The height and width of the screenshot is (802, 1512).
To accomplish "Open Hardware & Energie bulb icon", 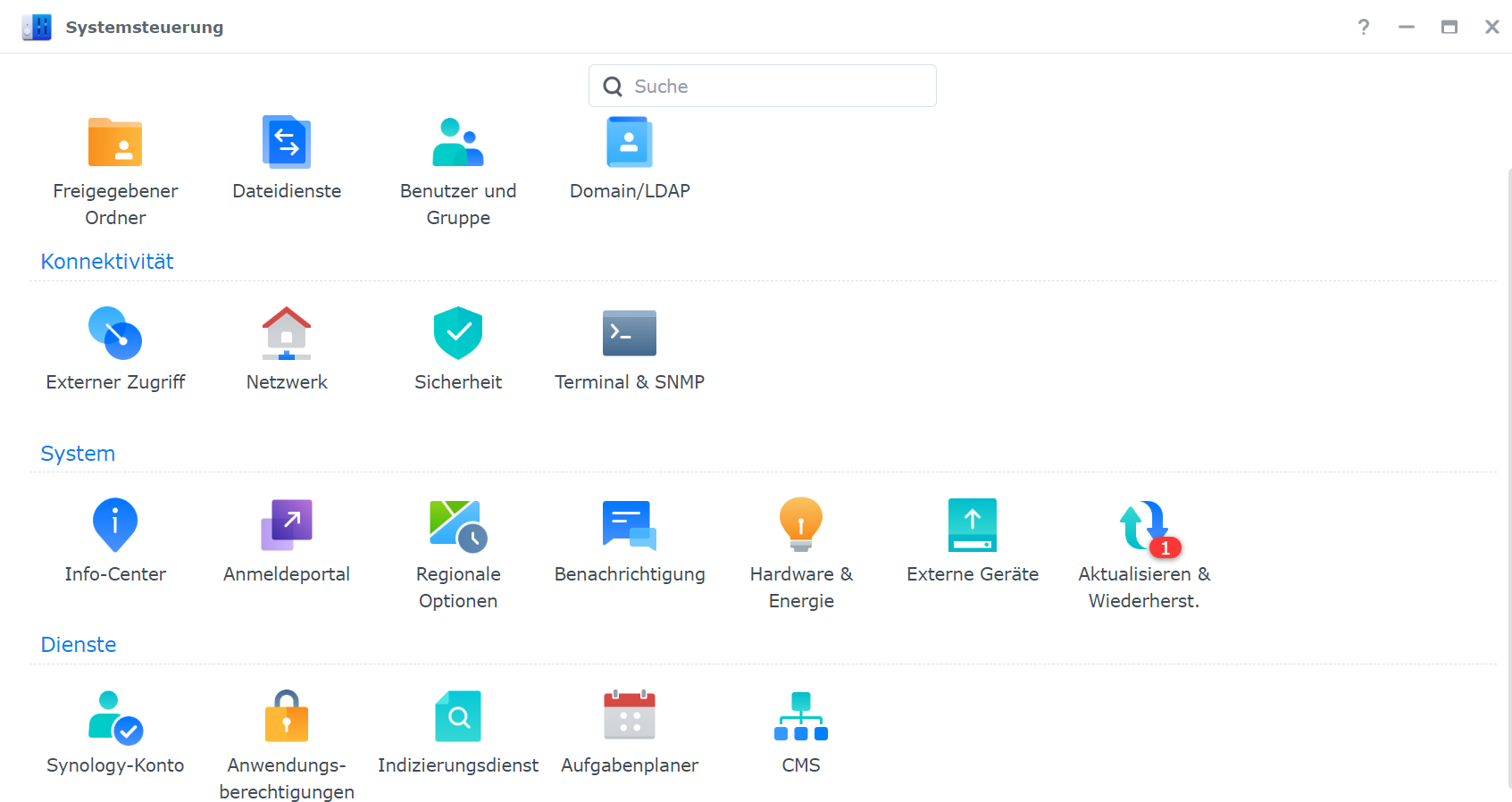I will pyautogui.click(x=801, y=525).
